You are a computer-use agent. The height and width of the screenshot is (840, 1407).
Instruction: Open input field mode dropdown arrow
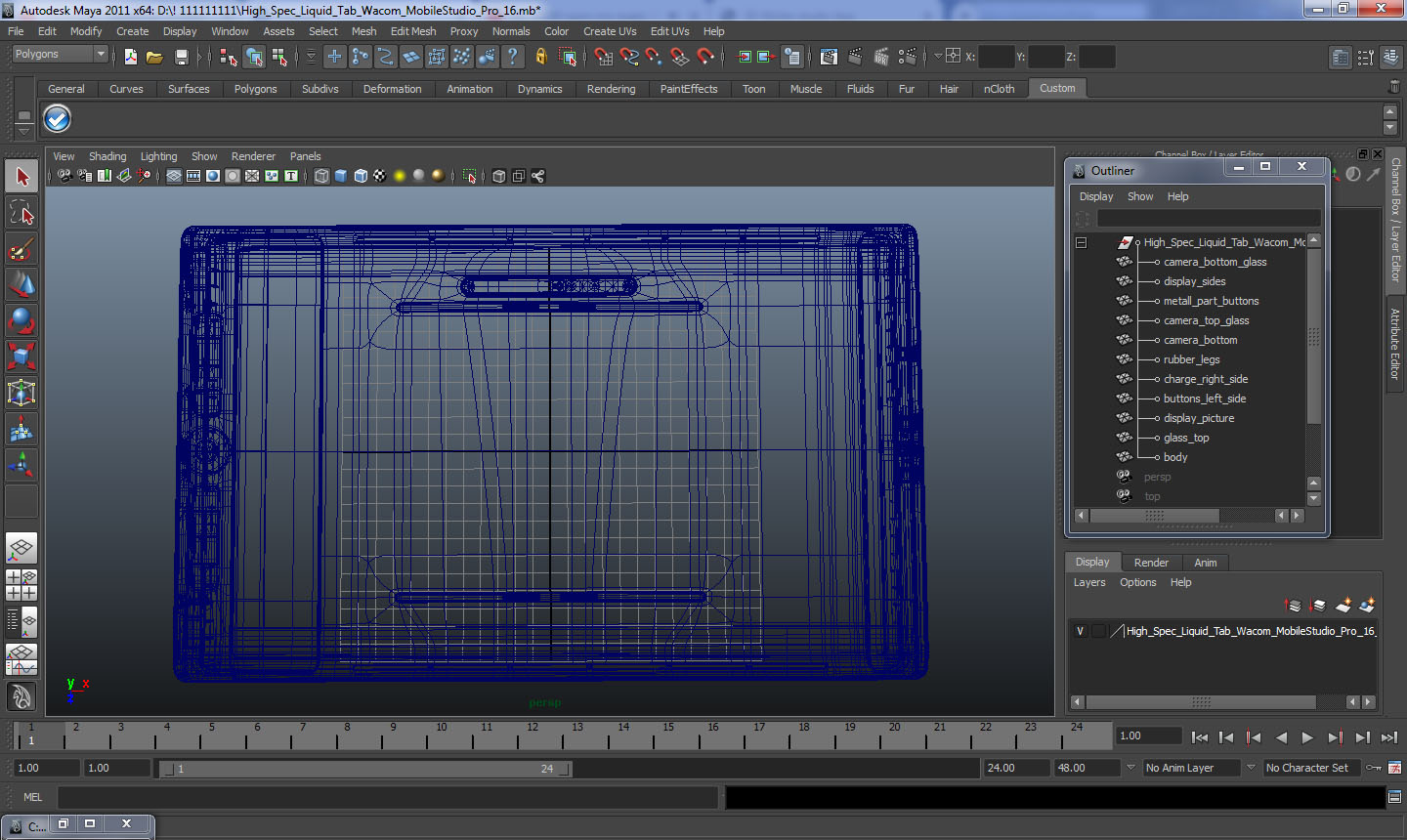point(938,56)
